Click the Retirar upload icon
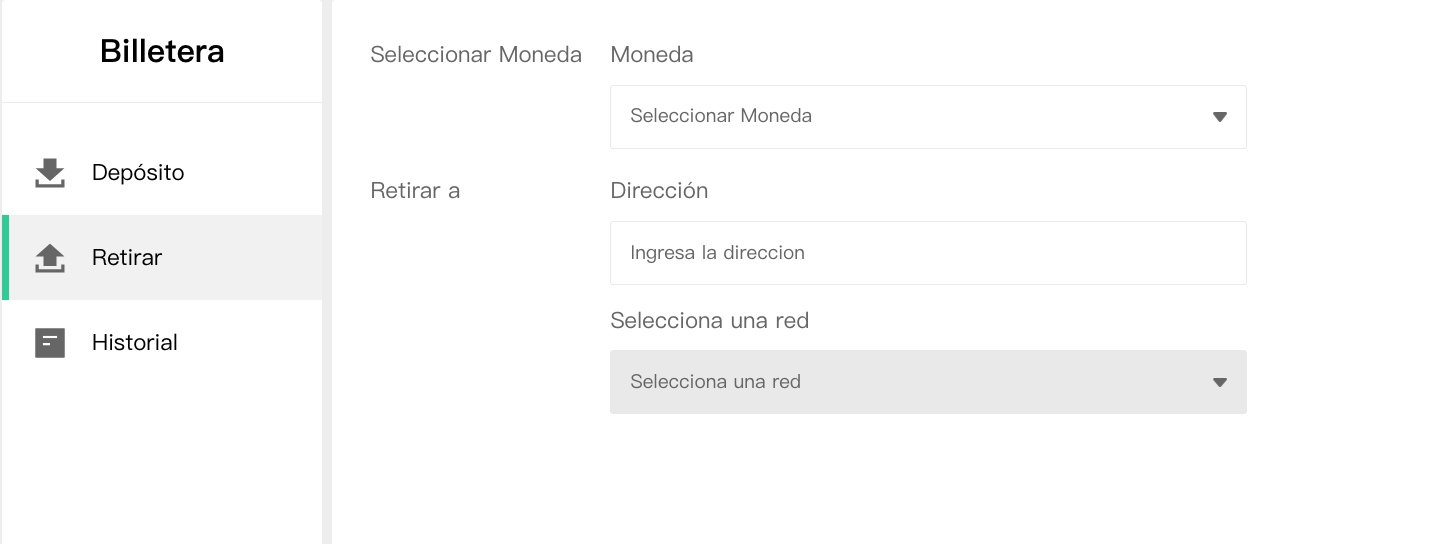Image resolution: width=1450 pixels, height=544 pixels. 50,258
